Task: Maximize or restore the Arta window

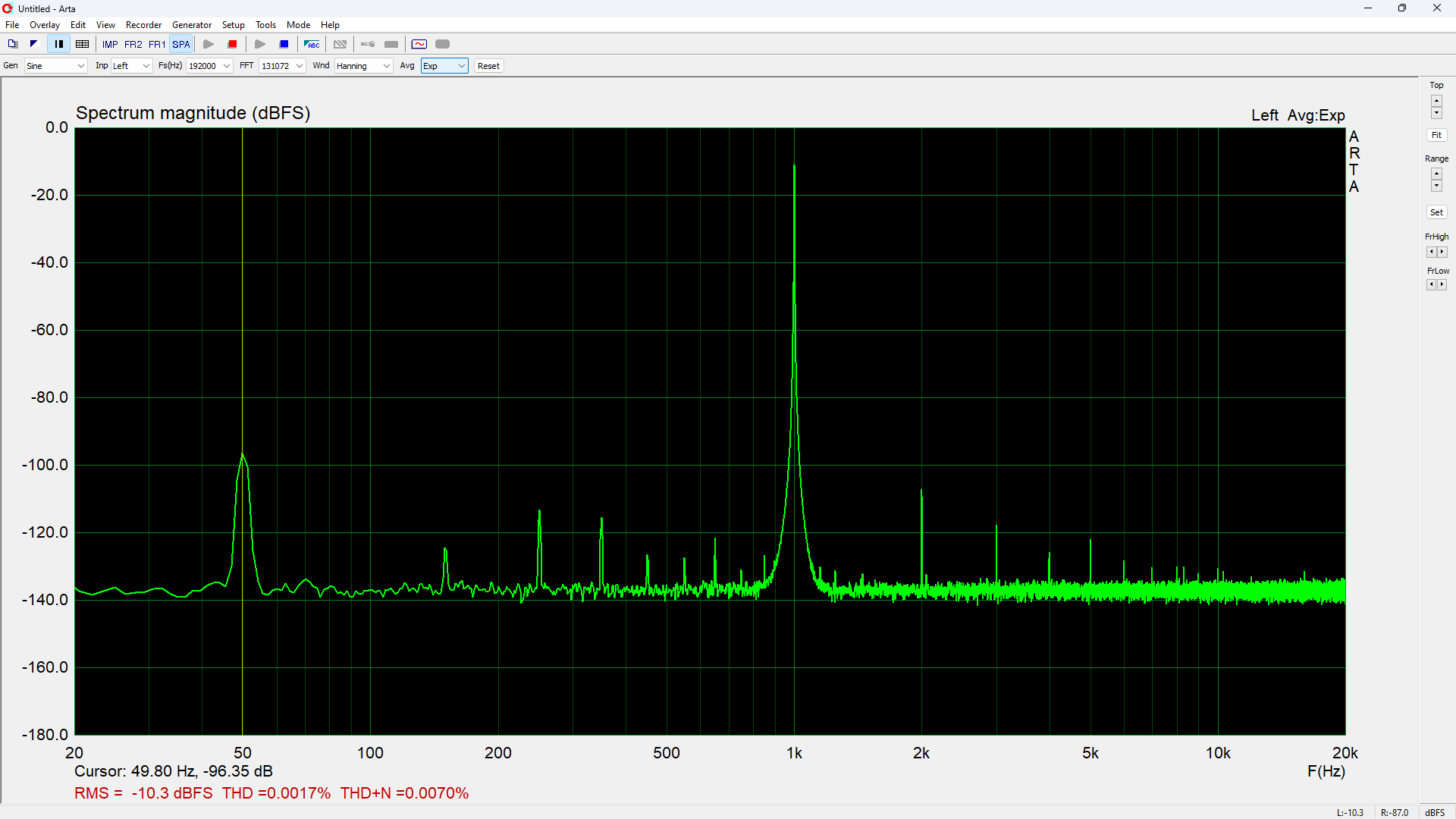Action: [x=1402, y=8]
